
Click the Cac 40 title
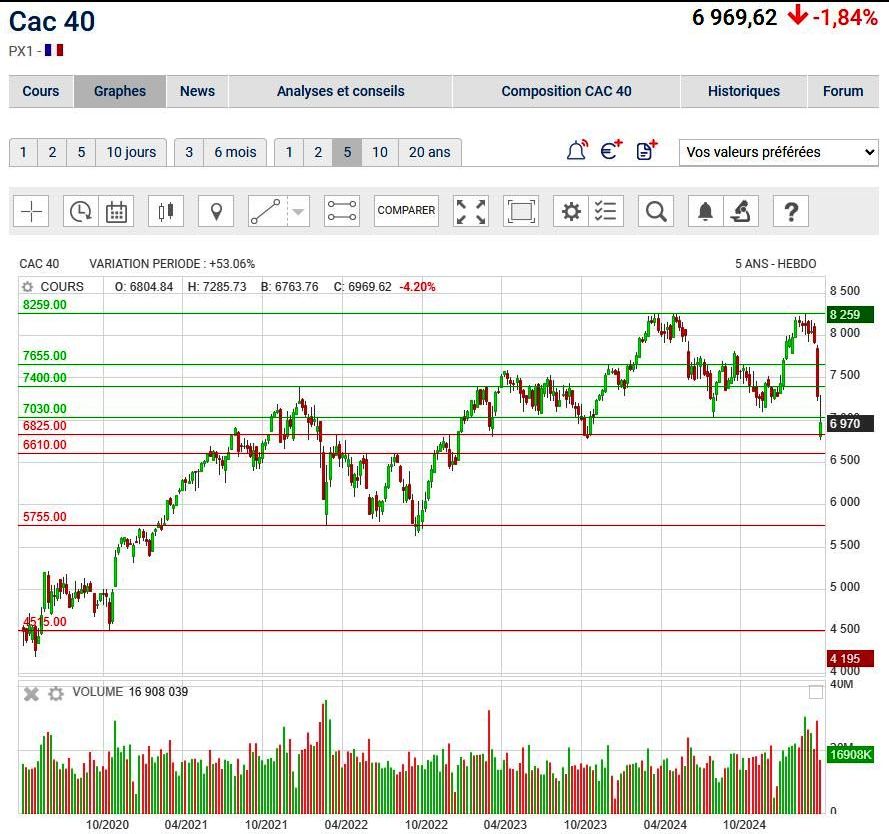[x=52, y=22]
